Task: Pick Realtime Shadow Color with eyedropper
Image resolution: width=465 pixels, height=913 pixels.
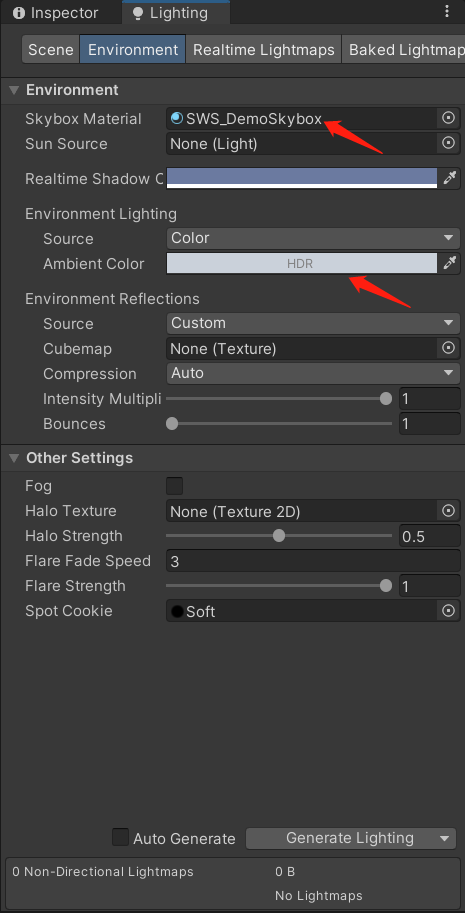Action: point(449,178)
